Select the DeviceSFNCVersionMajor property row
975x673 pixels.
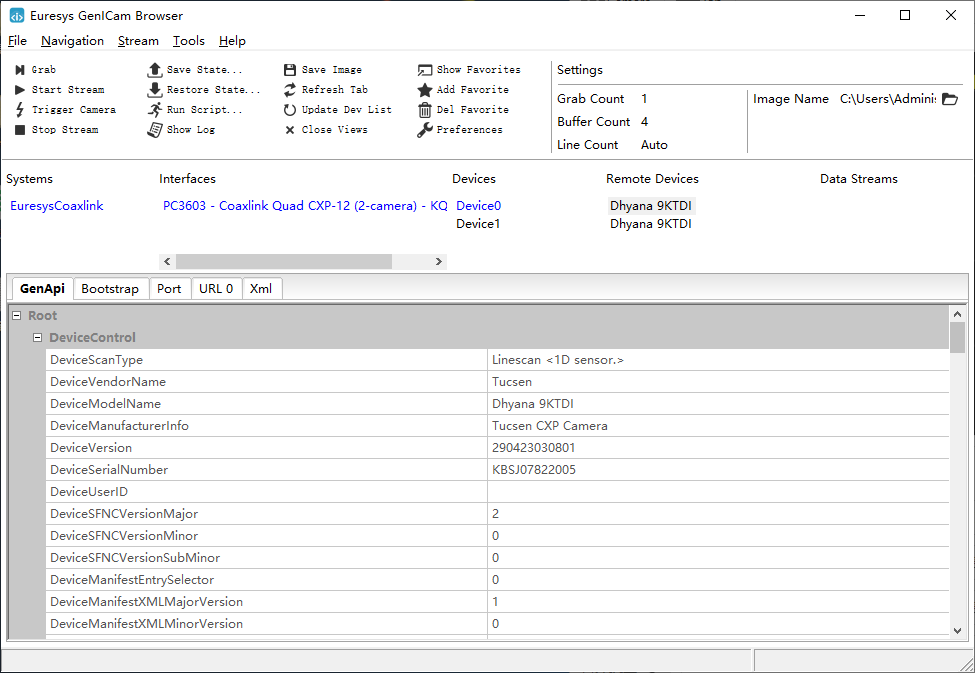click(x=497, y=514)
